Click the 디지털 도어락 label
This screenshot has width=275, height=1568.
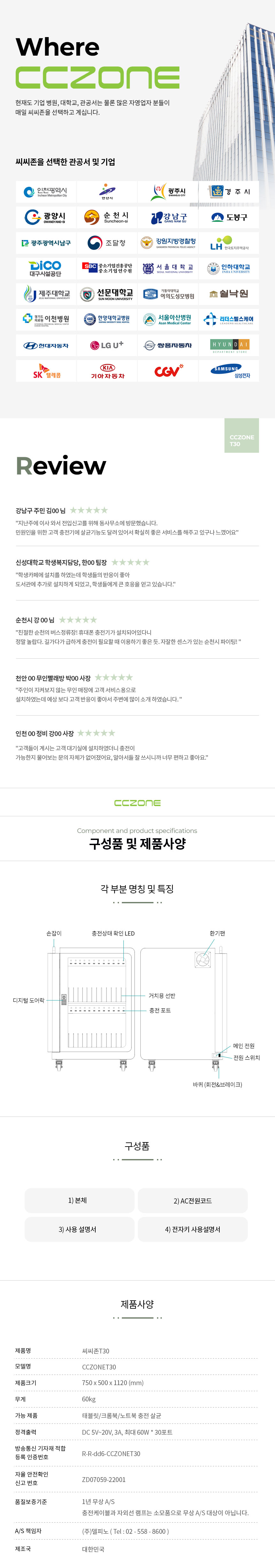click(x=28, y=1000)
